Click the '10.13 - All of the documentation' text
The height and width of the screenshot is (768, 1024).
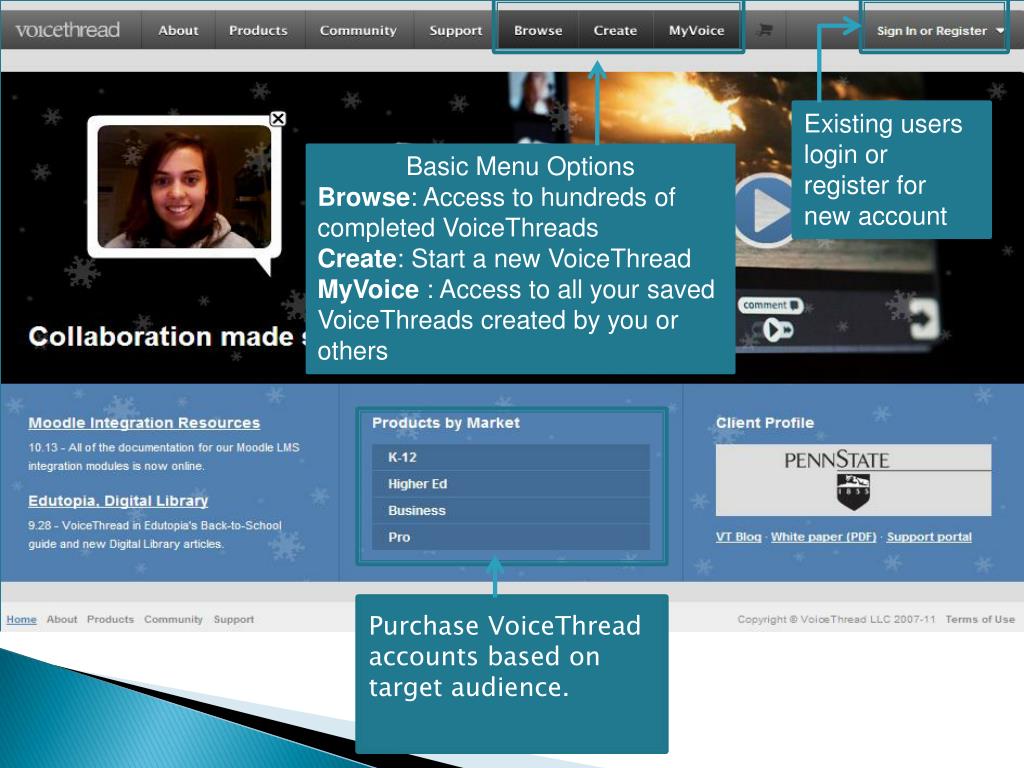pos(164,456)
